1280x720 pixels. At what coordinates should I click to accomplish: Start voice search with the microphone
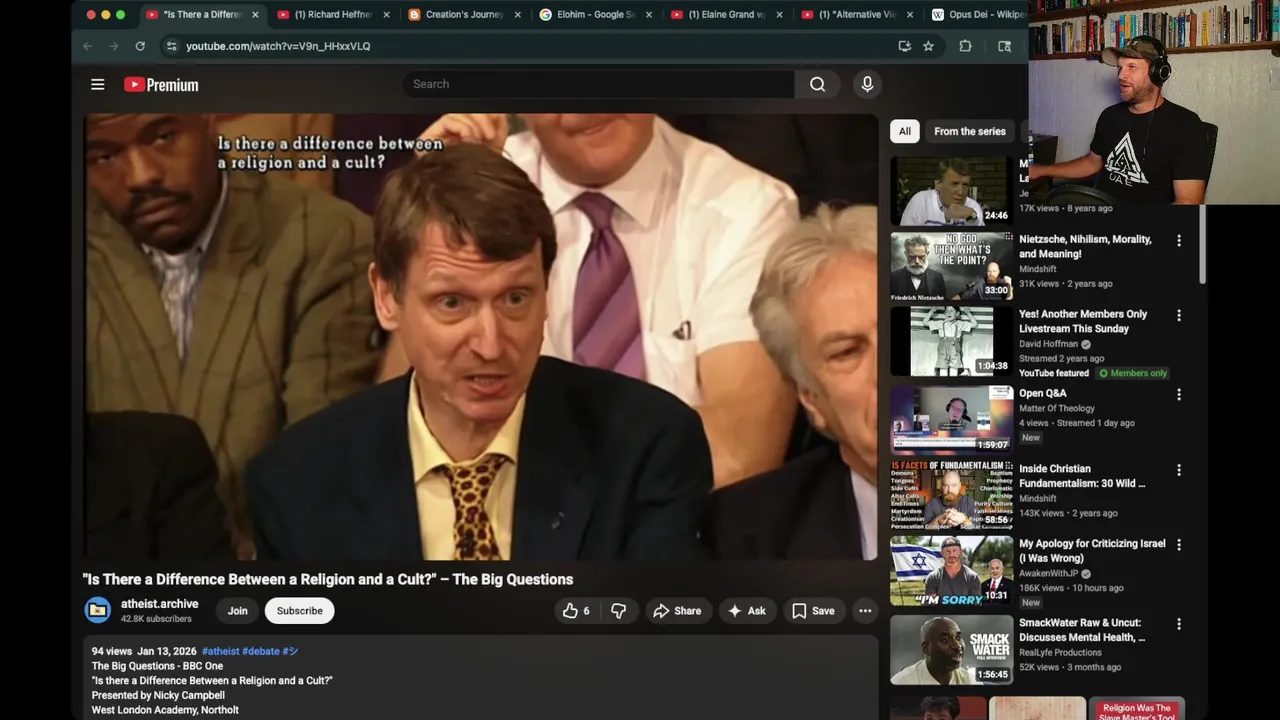point(867,84)
